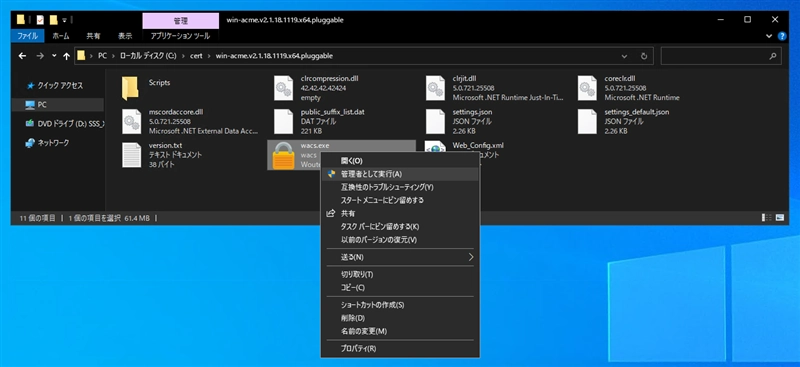Select the mscordaccore.dll file icon
The width and height of the screenshot is (800, 367).
[x=131, y=121]
